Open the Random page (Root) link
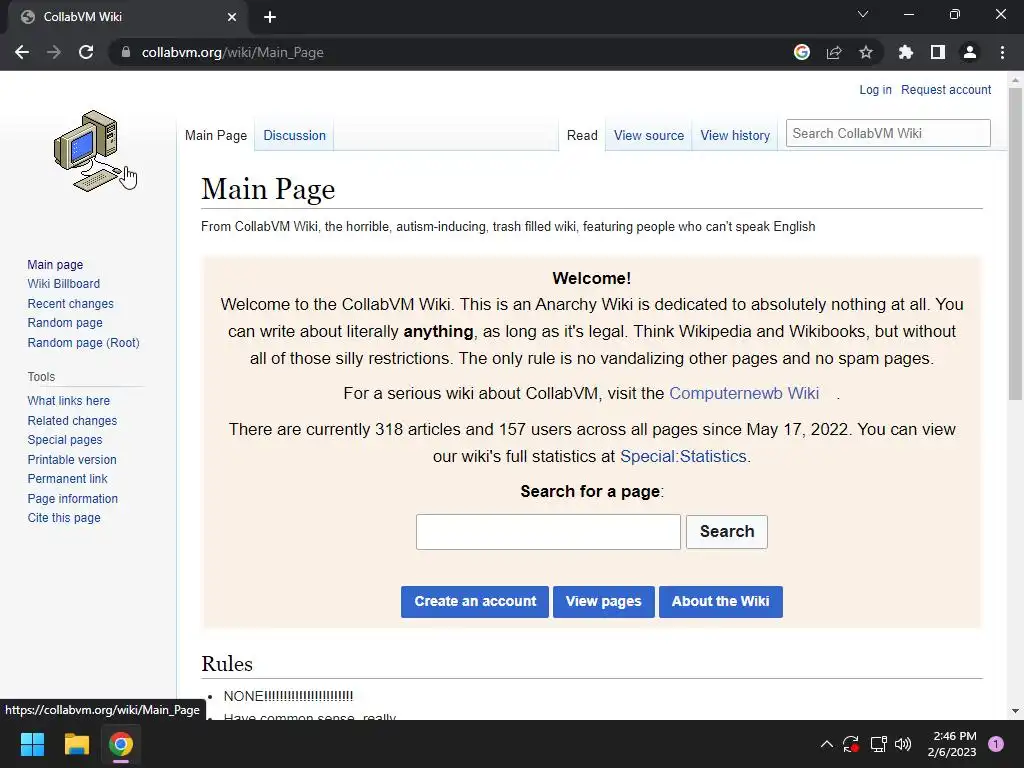The width and height of the screenshot is (1024, 768). point(83,342)
